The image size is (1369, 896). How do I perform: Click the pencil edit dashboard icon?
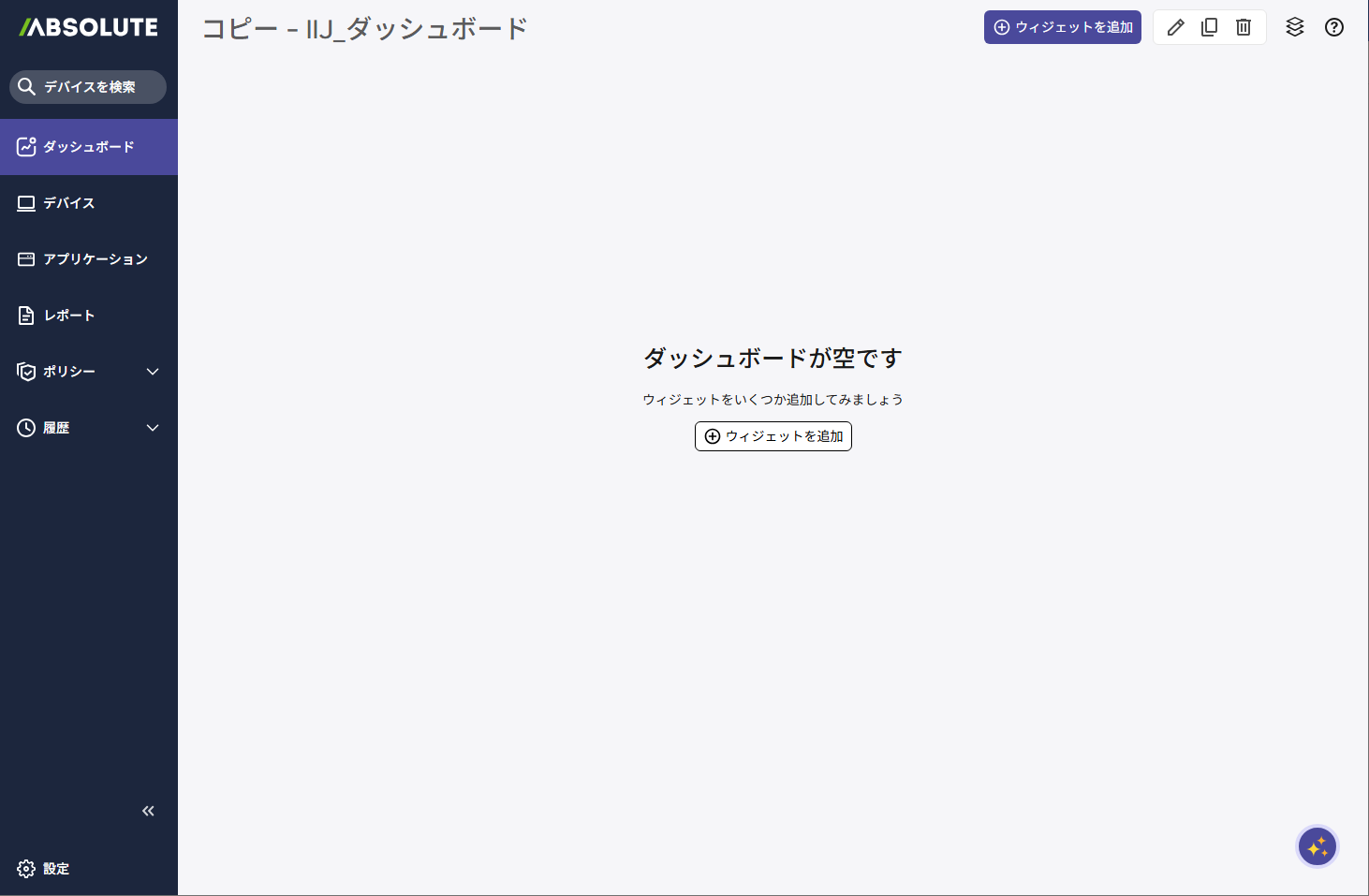tap(1176, 27)
